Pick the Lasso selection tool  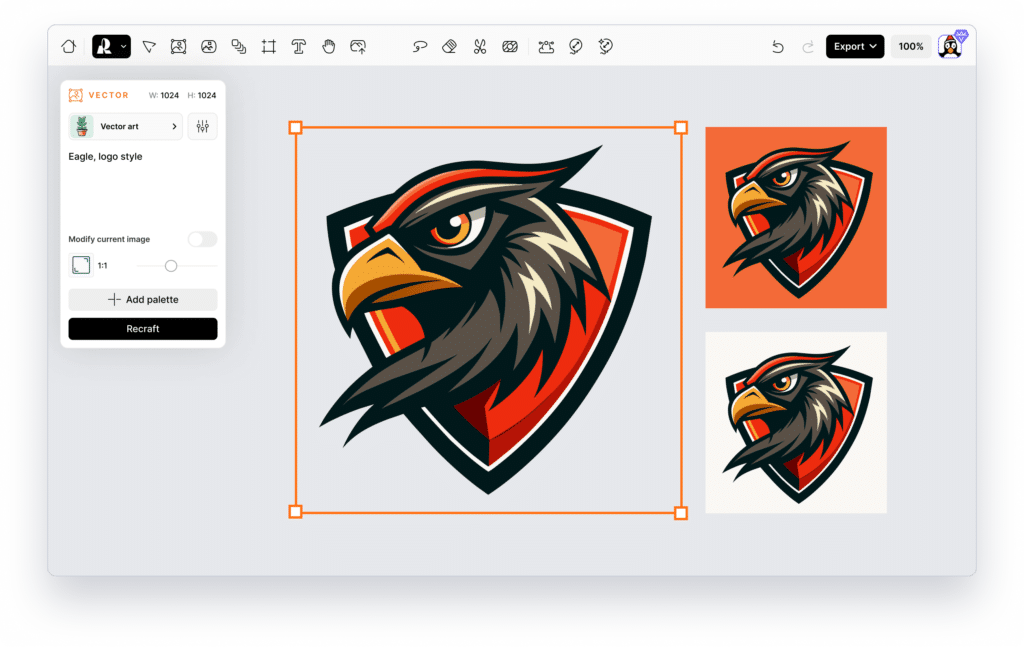point(419,46)
